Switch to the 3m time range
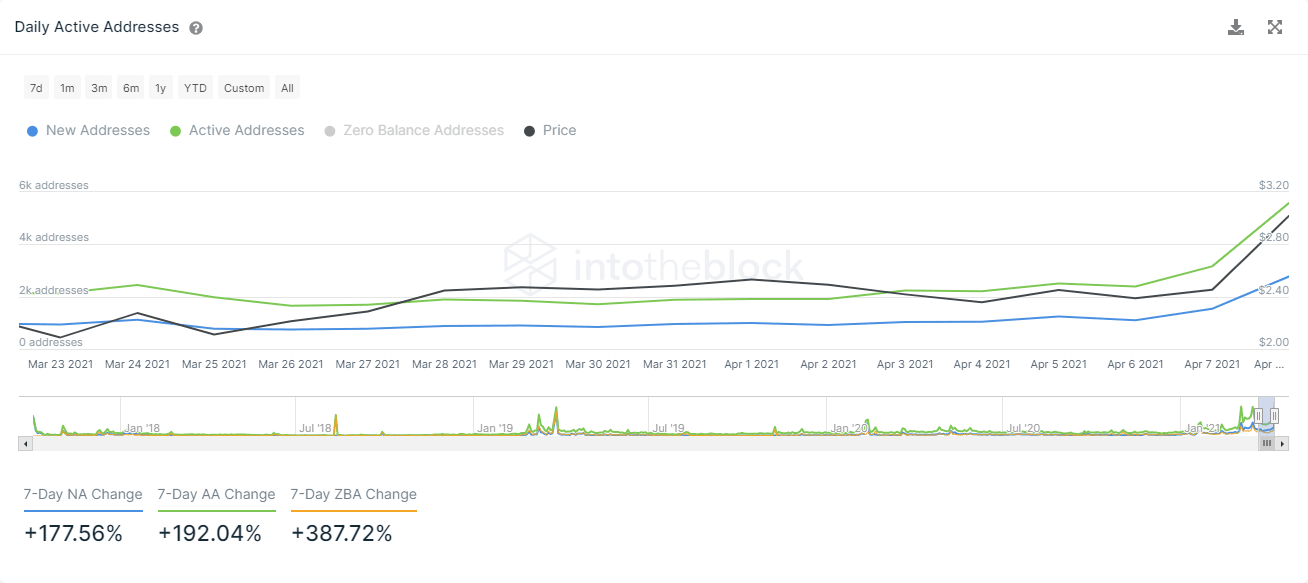 tap(99, 88)
